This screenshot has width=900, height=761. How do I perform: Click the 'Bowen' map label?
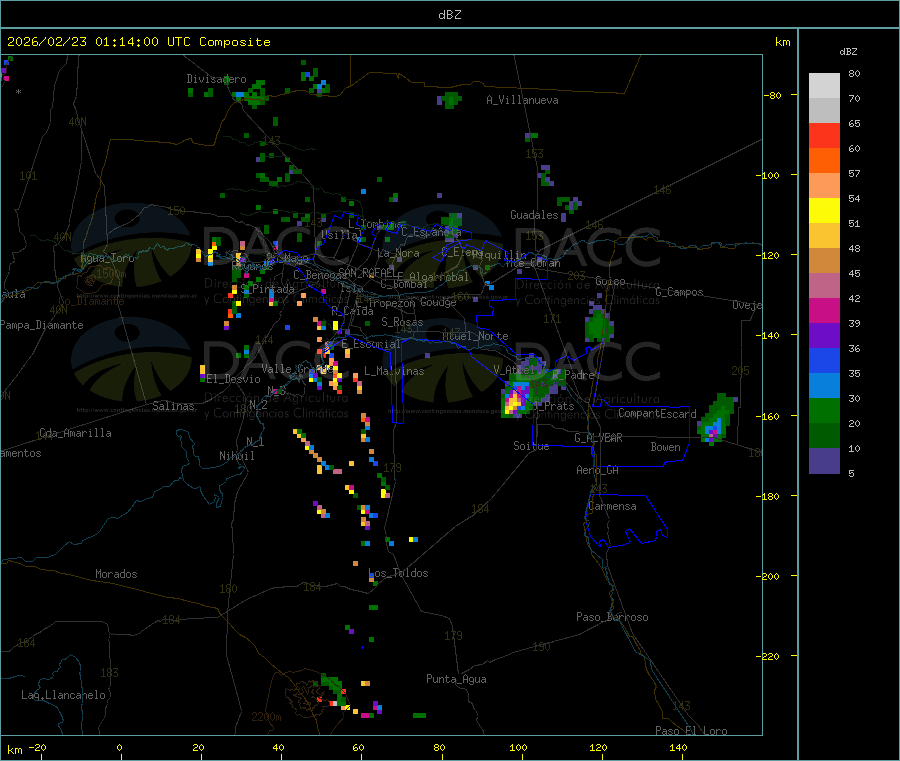click(666, 446)
